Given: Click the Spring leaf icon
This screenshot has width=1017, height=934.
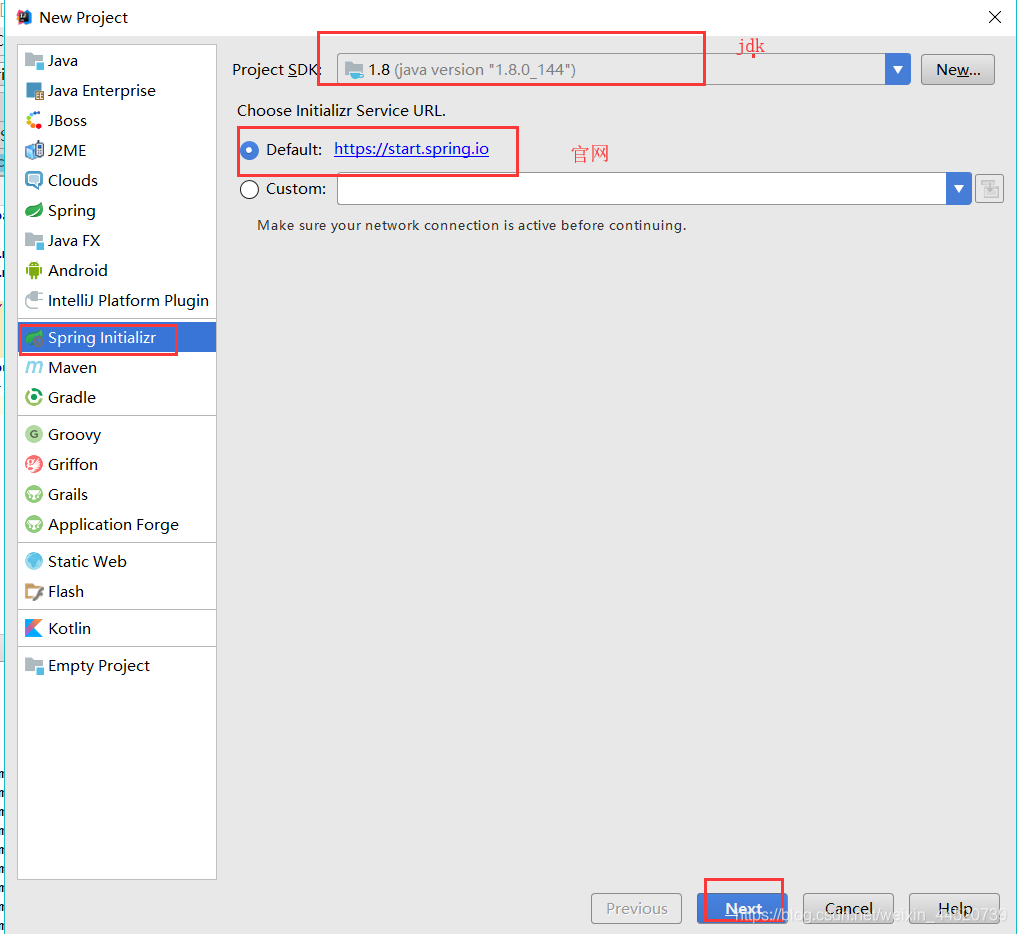Looking at the screenshot, I should (x=34, y=210).
